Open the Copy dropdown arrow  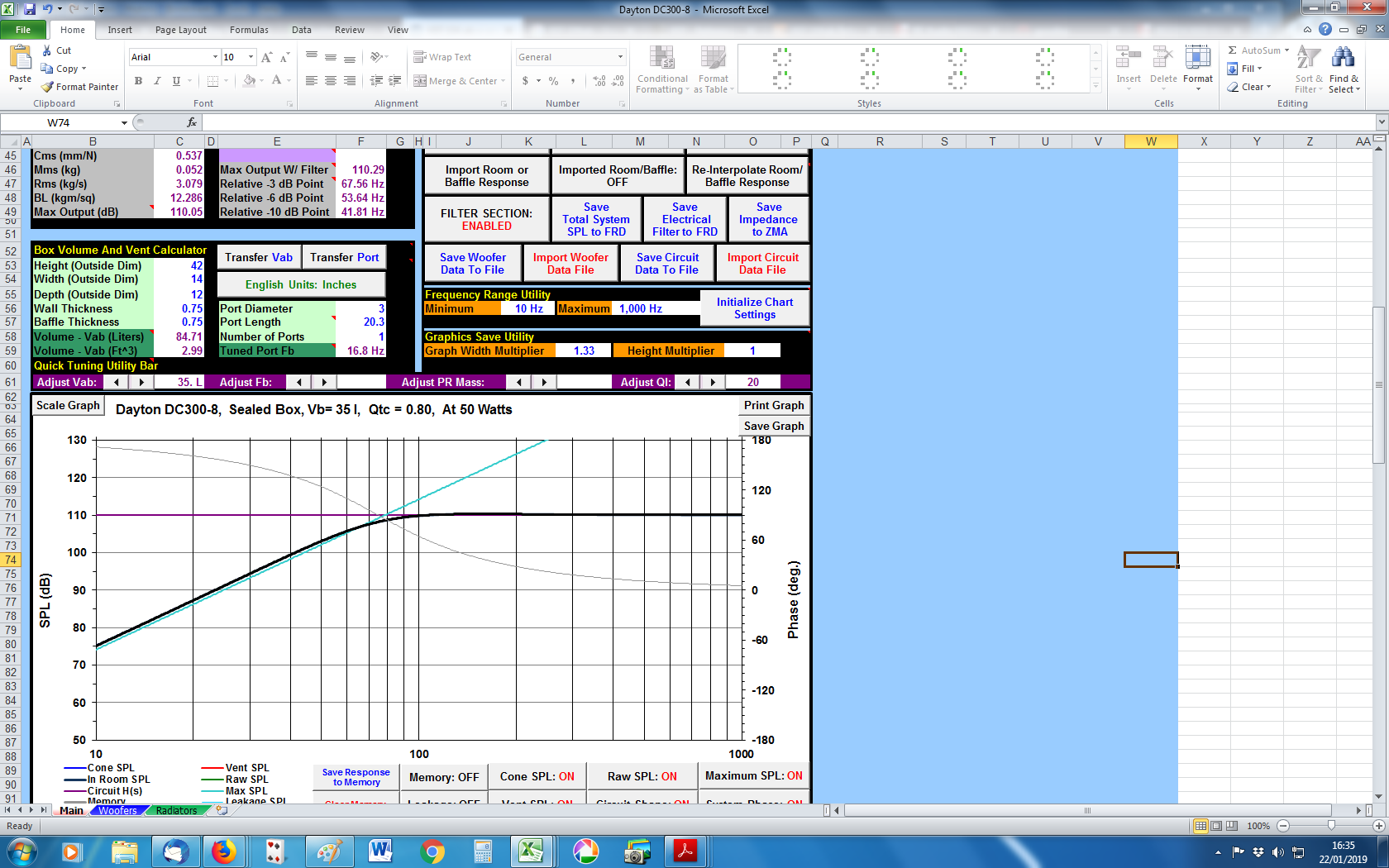(84, 69)
